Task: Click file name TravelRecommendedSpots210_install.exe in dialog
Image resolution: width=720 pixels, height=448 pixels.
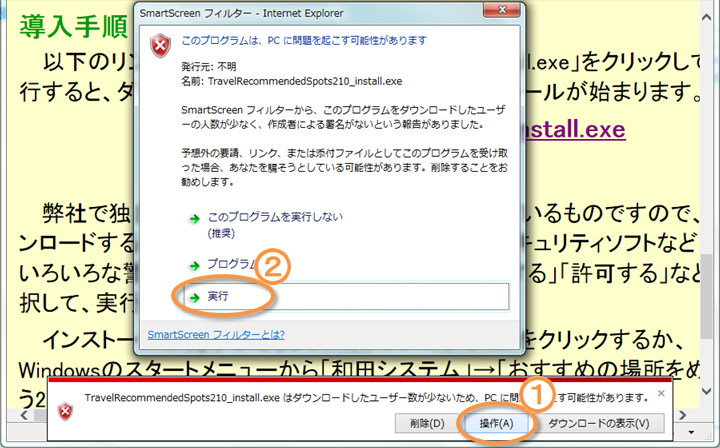Action: click(x=305, y=82)
